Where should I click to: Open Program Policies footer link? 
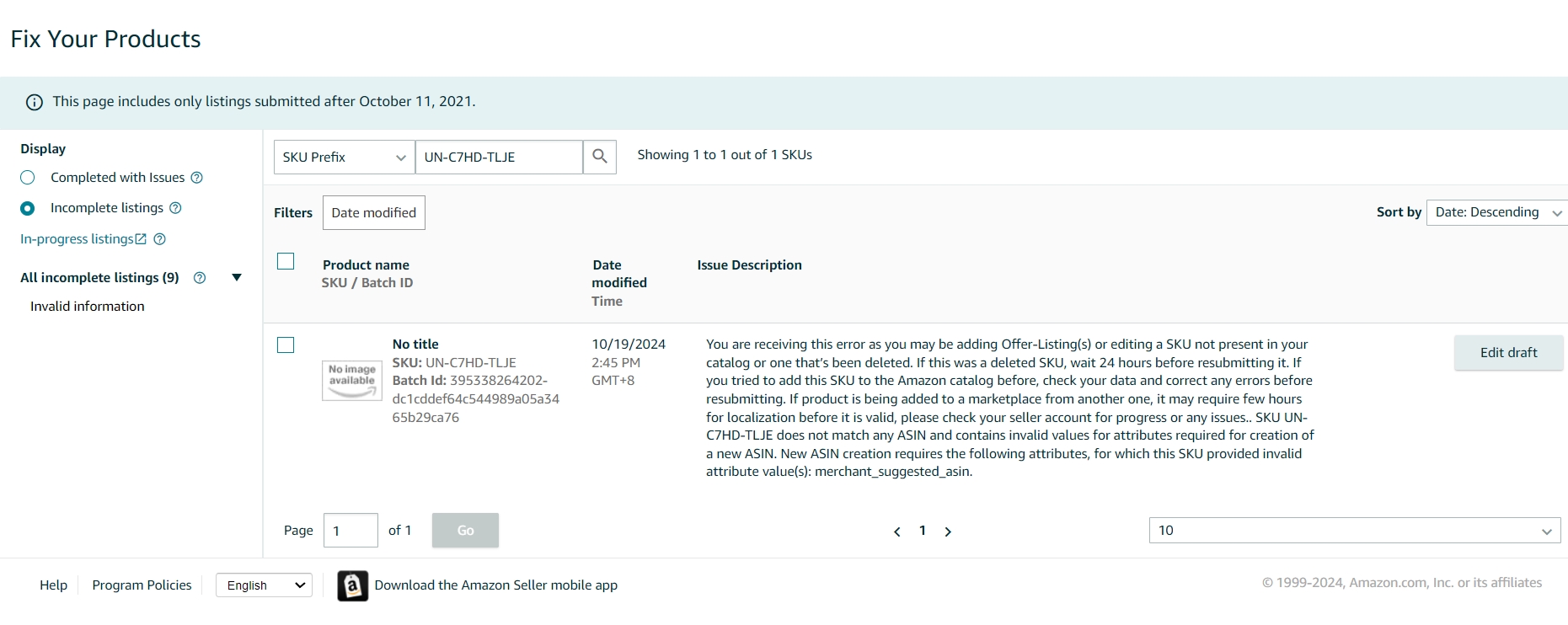(142, 585)
